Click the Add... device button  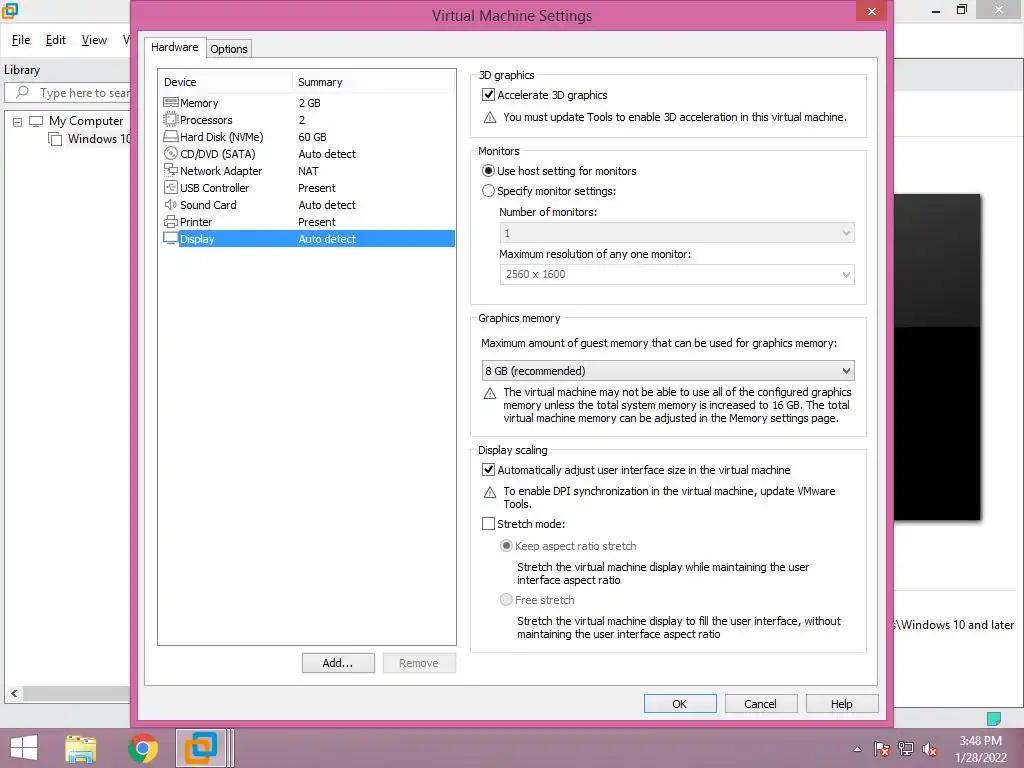point(338,663)
